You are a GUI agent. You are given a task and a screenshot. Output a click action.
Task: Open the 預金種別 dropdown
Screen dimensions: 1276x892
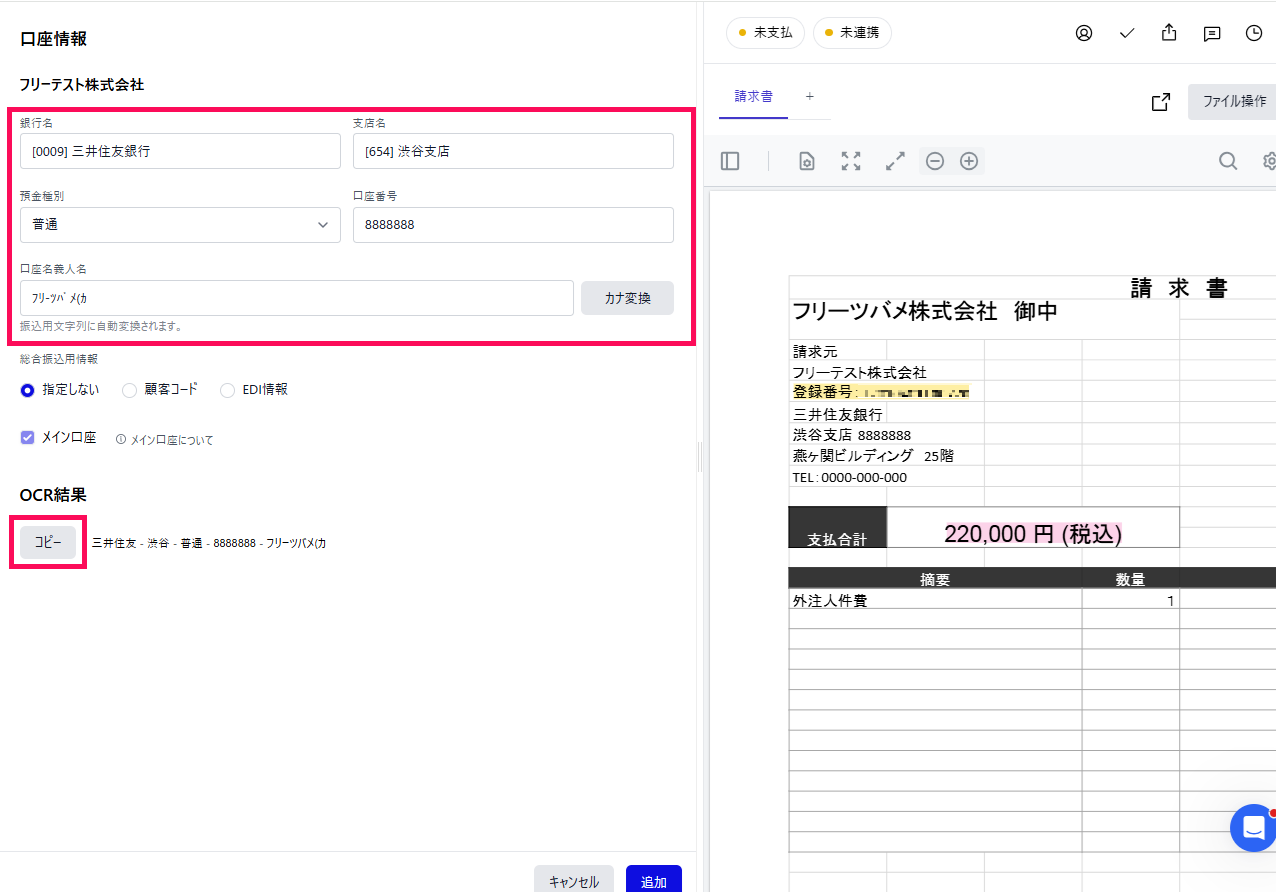pos(180,225)
